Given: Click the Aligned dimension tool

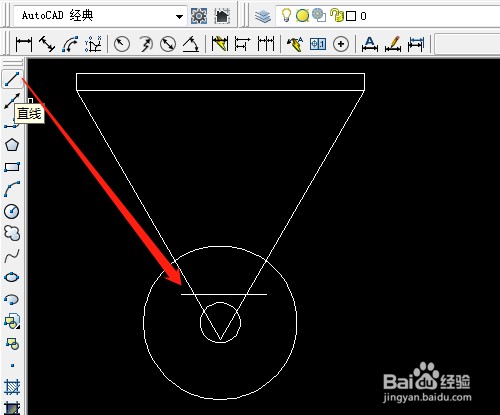Looking at the screenshot, I should 47,44.
